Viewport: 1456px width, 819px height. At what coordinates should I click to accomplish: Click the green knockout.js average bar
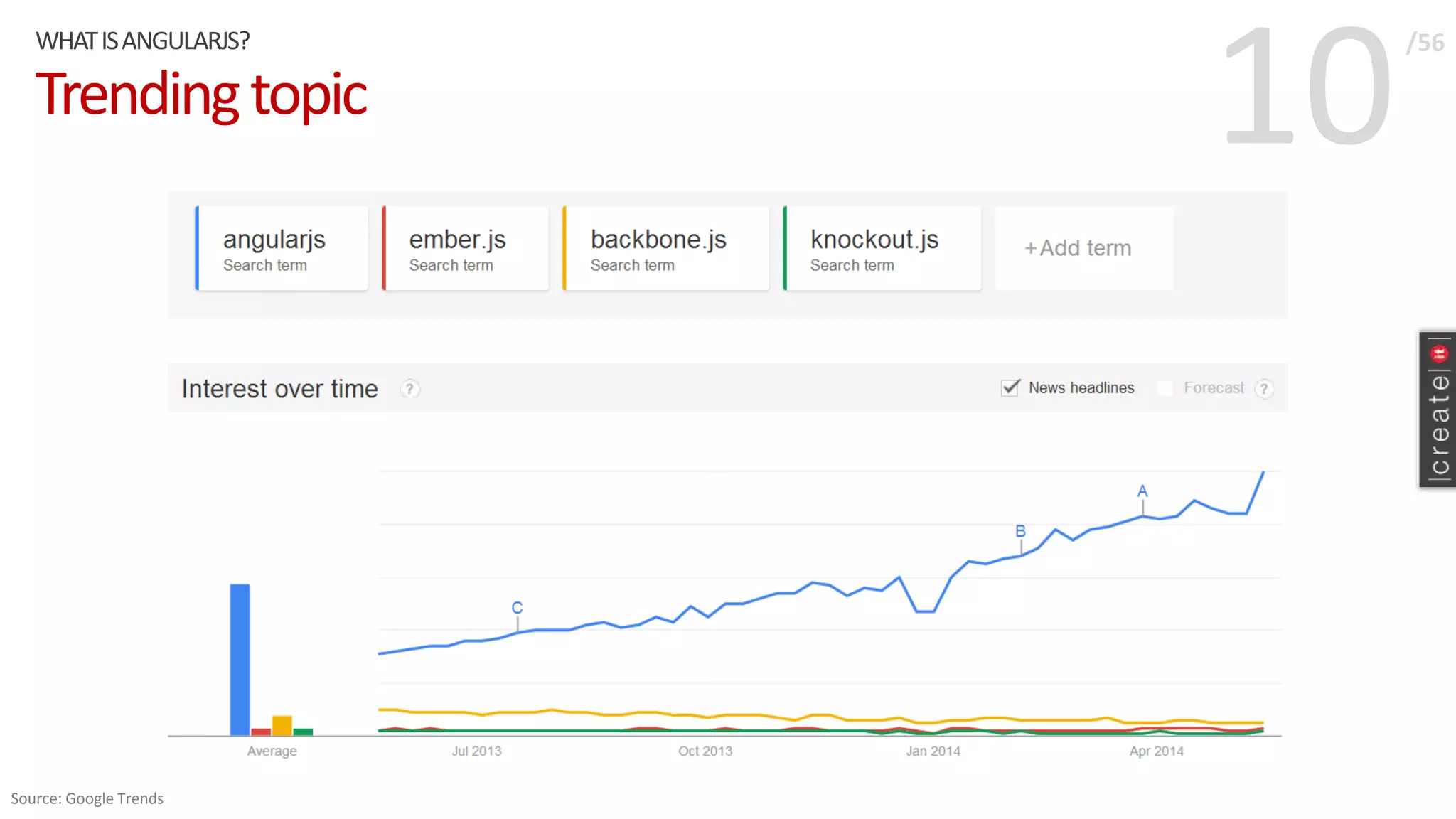click(303, 732)
